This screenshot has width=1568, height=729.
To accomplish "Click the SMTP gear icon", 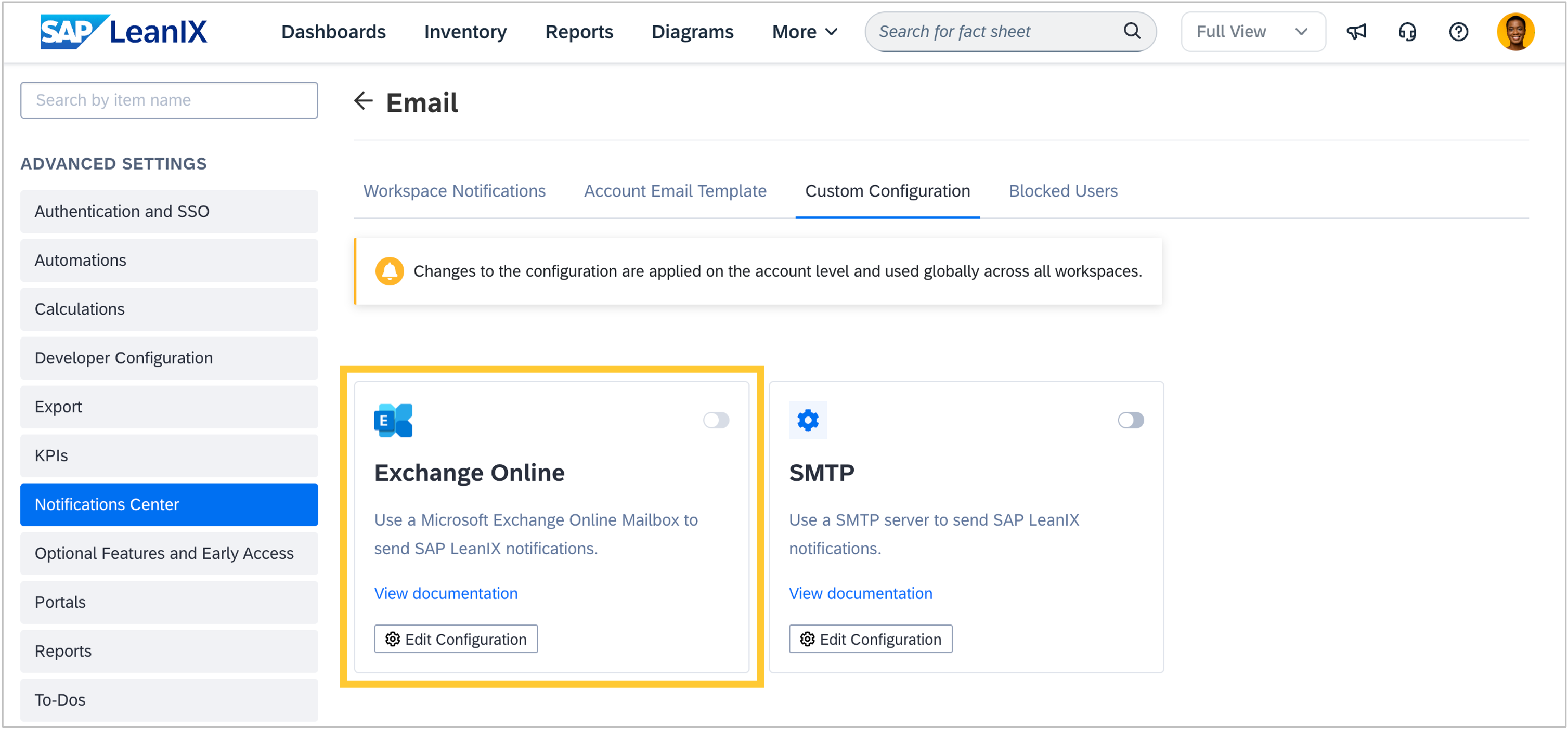I will [x=807, y=420].
